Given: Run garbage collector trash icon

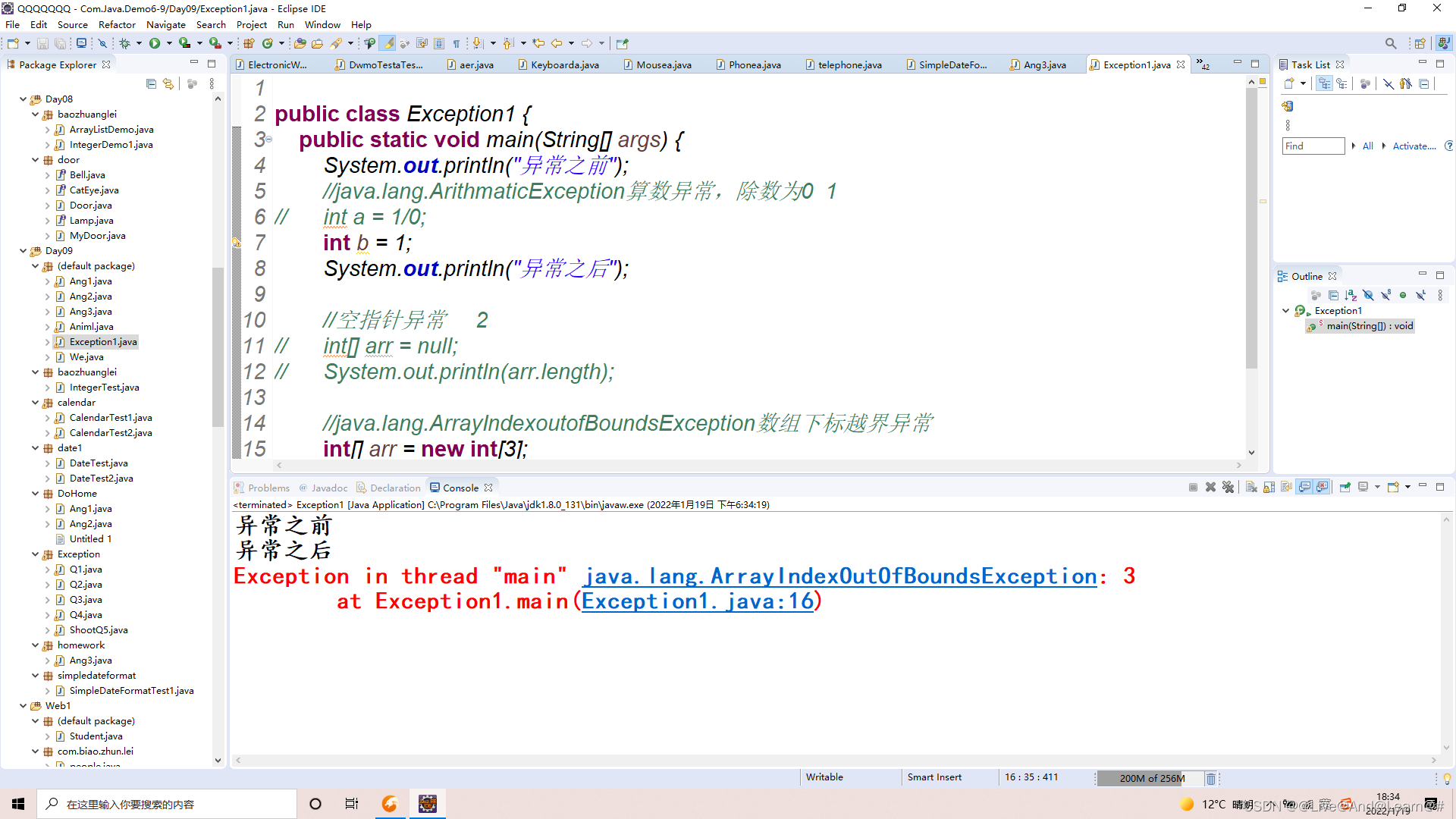Looking at the screenshot, I should (x=1211, y=778).
